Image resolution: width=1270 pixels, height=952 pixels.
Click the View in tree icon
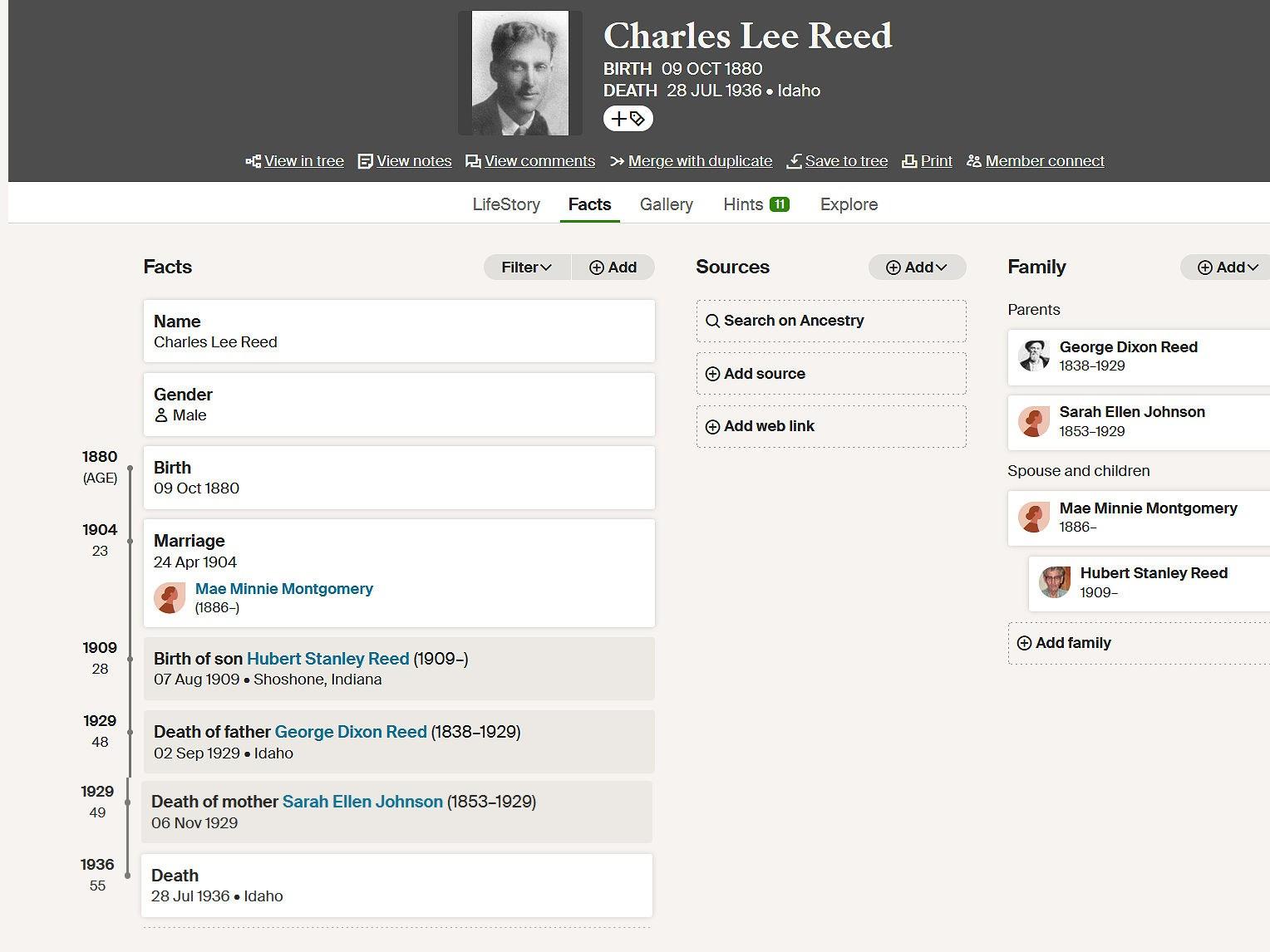254,161
